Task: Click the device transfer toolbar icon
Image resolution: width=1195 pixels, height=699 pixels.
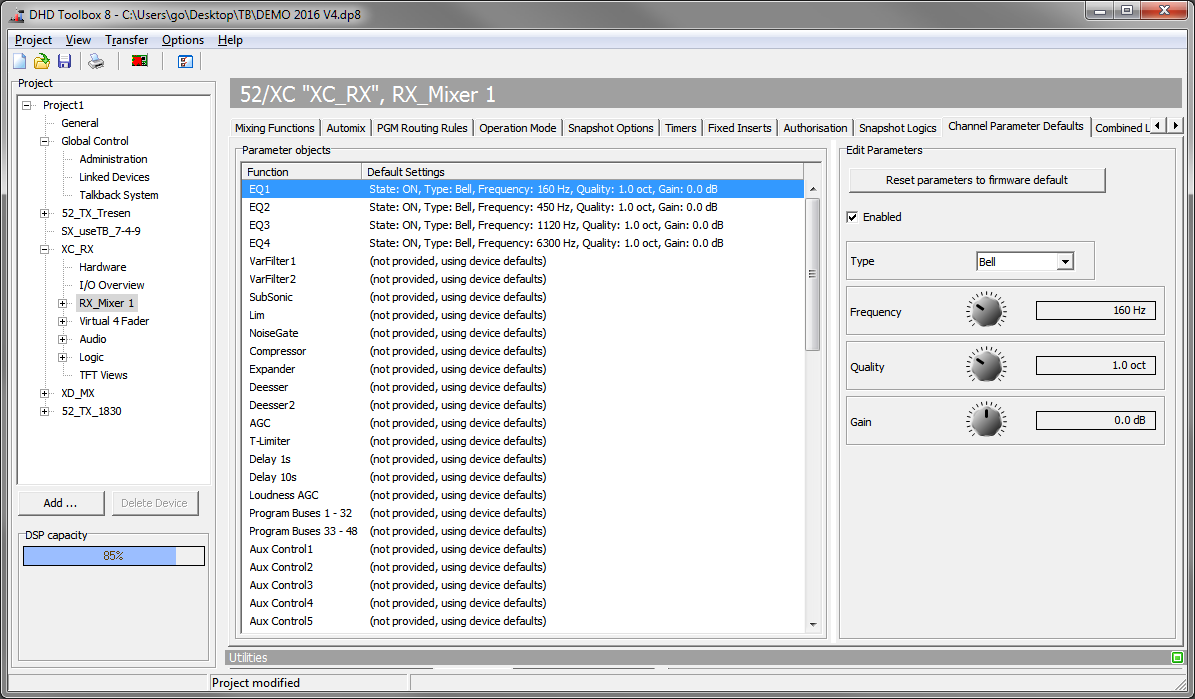Action: pos(139,61)
